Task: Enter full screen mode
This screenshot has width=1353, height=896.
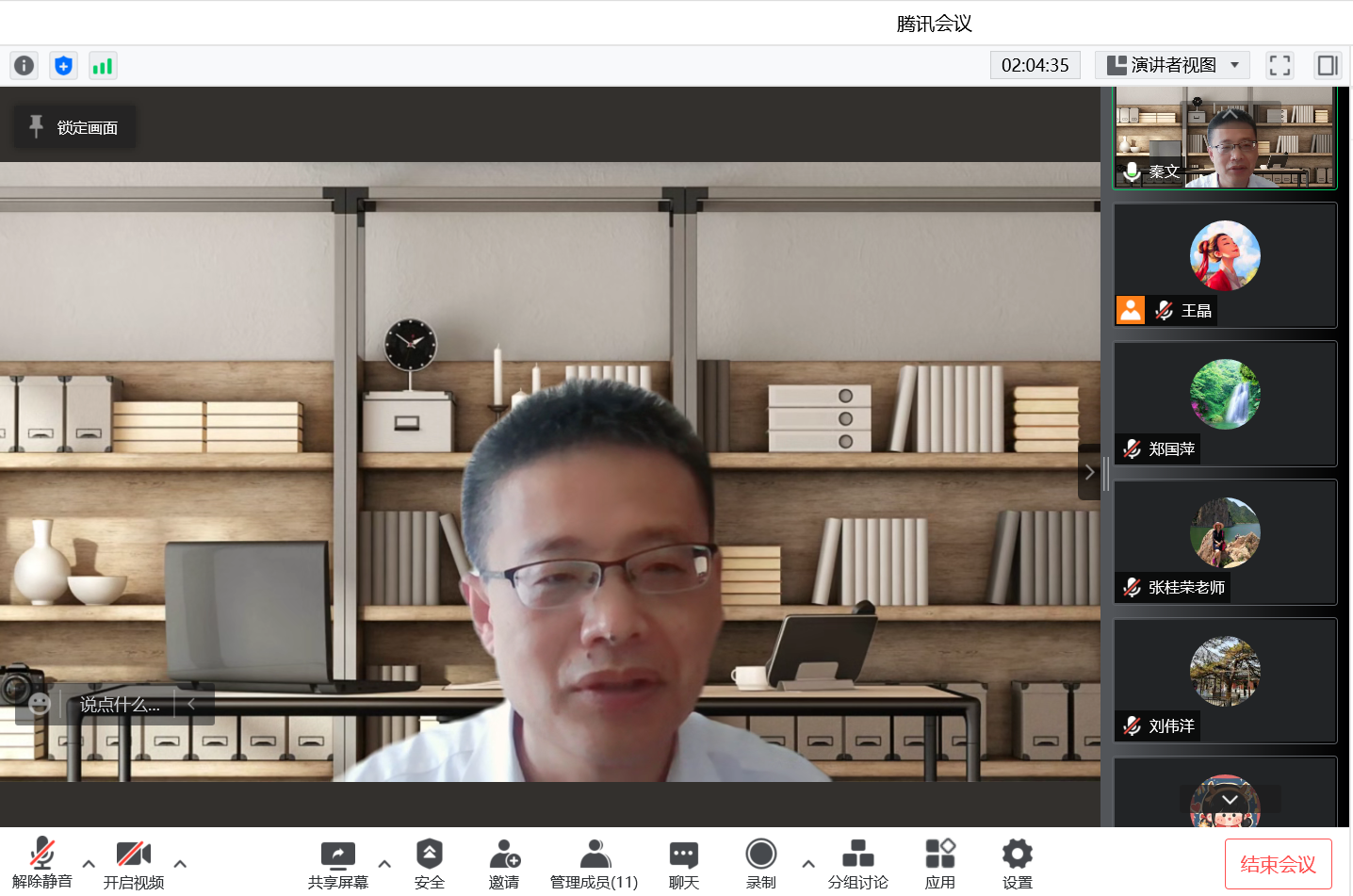Action: click(1280, 65)
